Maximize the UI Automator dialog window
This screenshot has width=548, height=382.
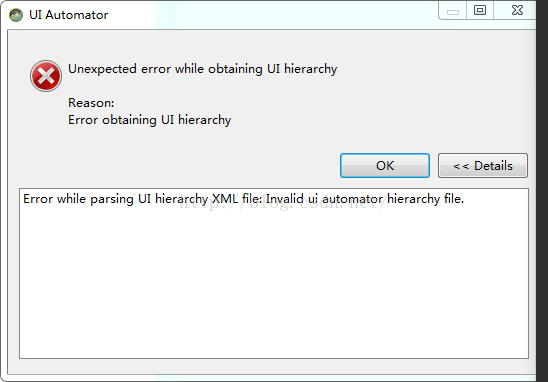[480, 10]
